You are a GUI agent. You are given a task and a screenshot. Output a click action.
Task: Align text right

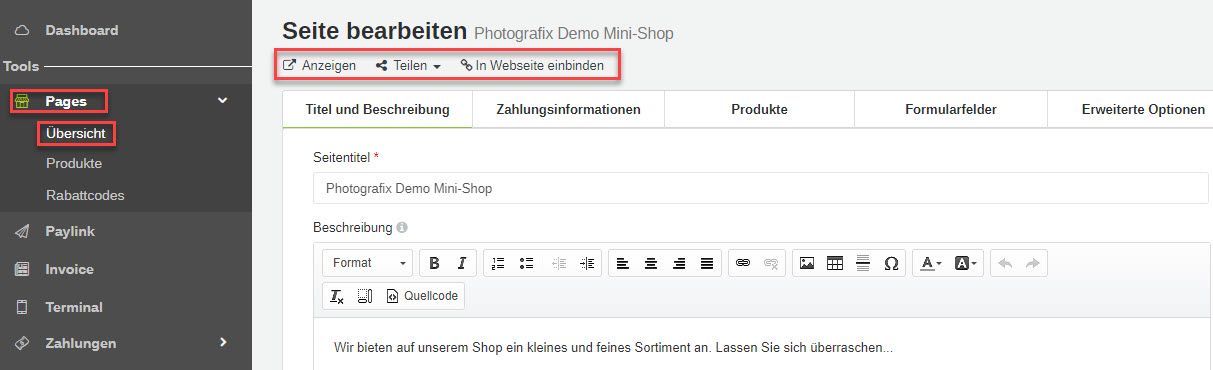pos(679,263)
